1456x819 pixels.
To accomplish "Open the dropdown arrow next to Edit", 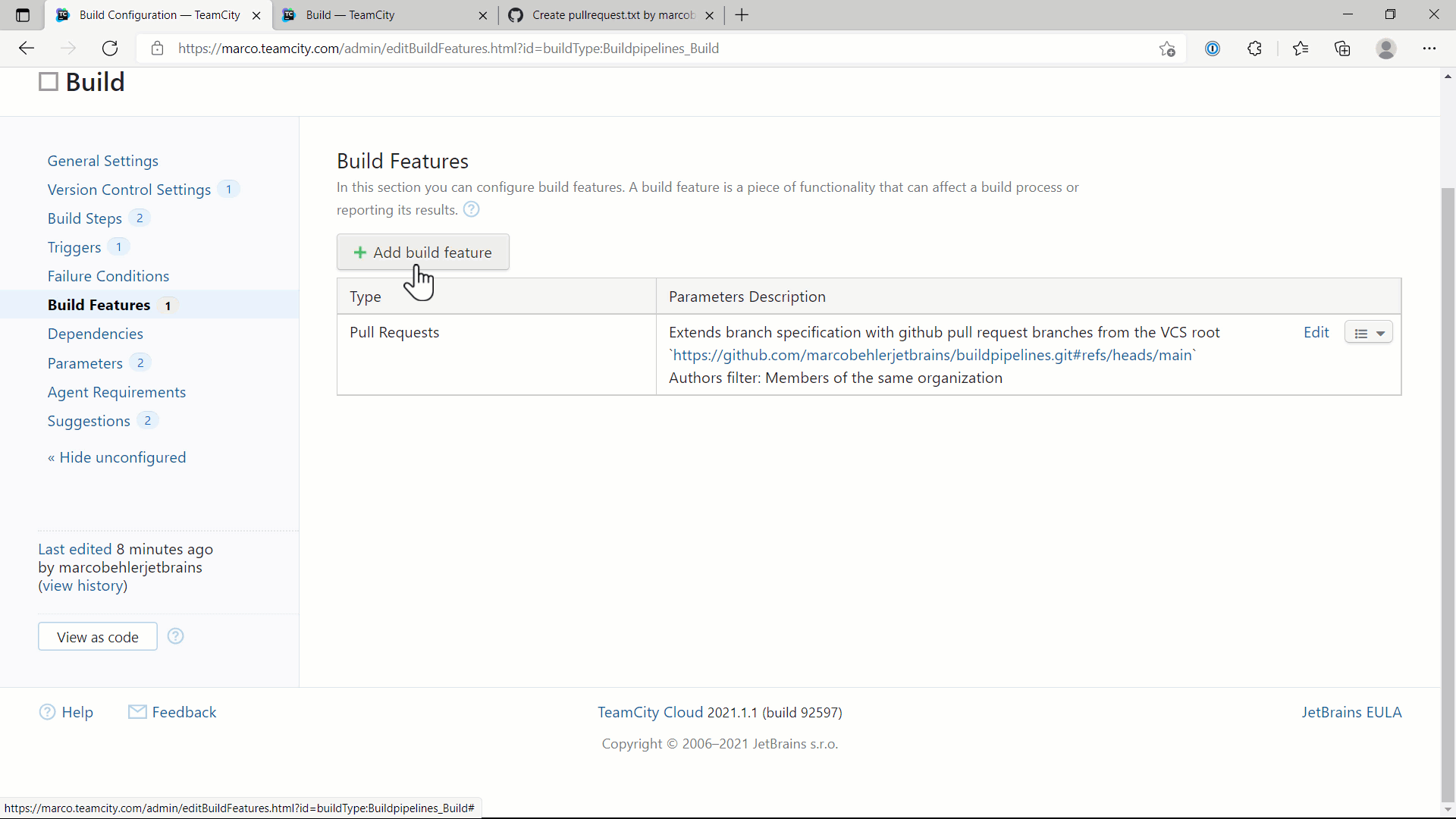I will pos(1379,332).
